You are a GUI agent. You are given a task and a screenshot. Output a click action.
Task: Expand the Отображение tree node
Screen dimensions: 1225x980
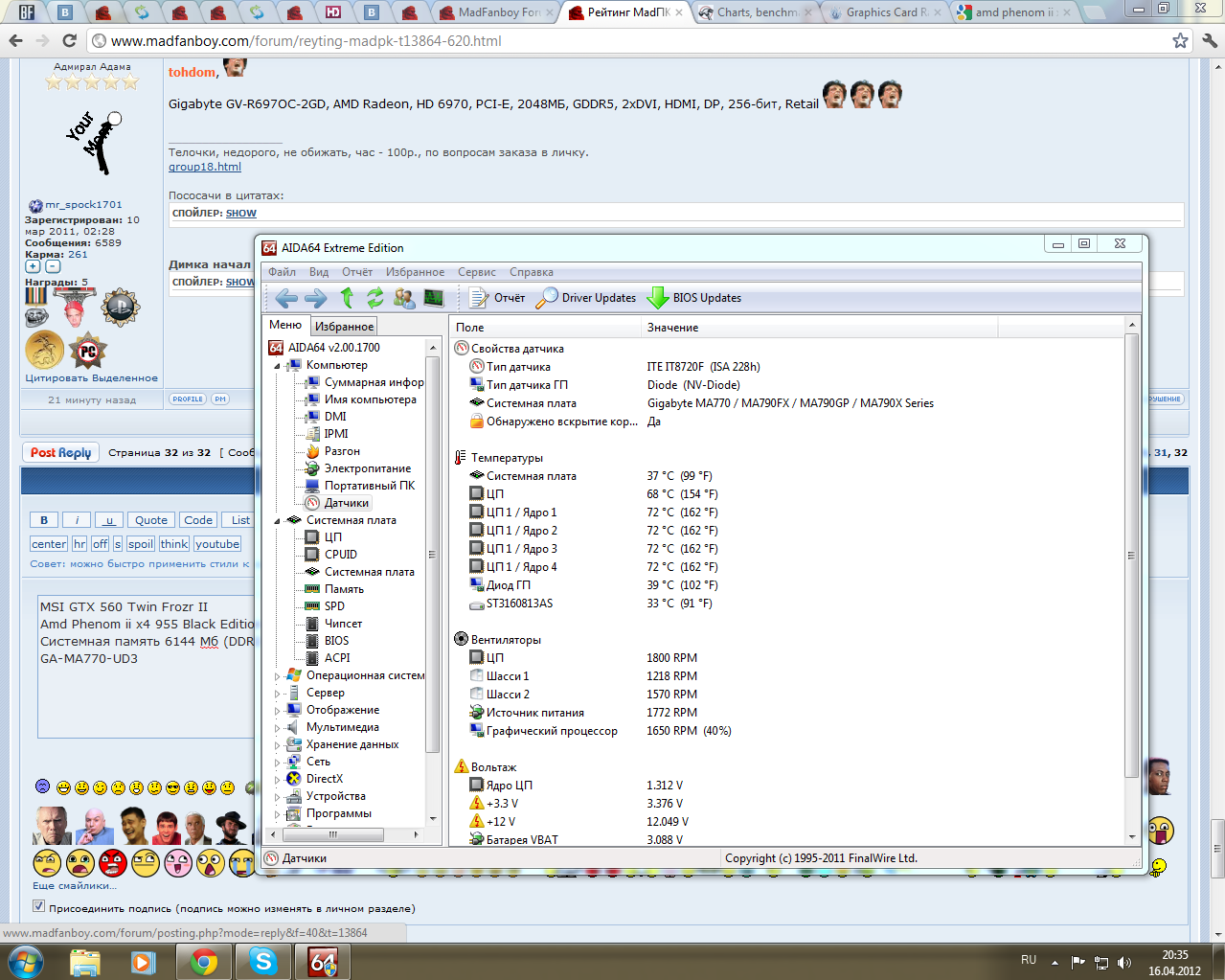pyautogui.click(x=277, y=711)
